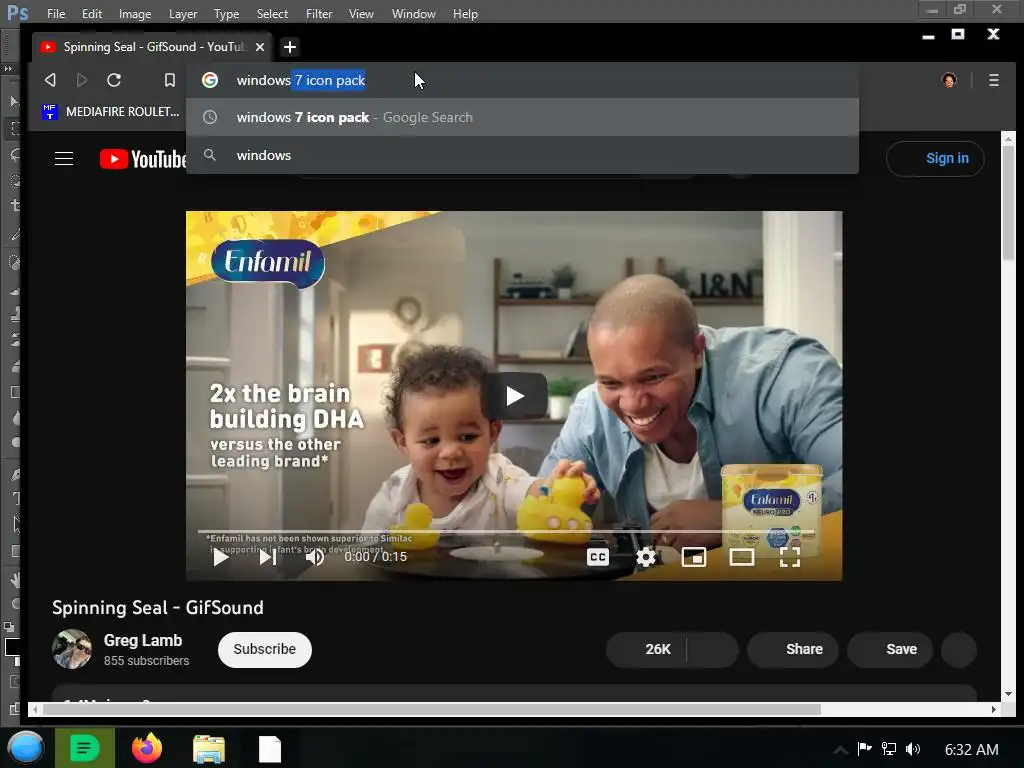Screen dimensions: 1024x768
Task: Reset Photoshop default foreground/background colors
Action: (x=8, y=627)
